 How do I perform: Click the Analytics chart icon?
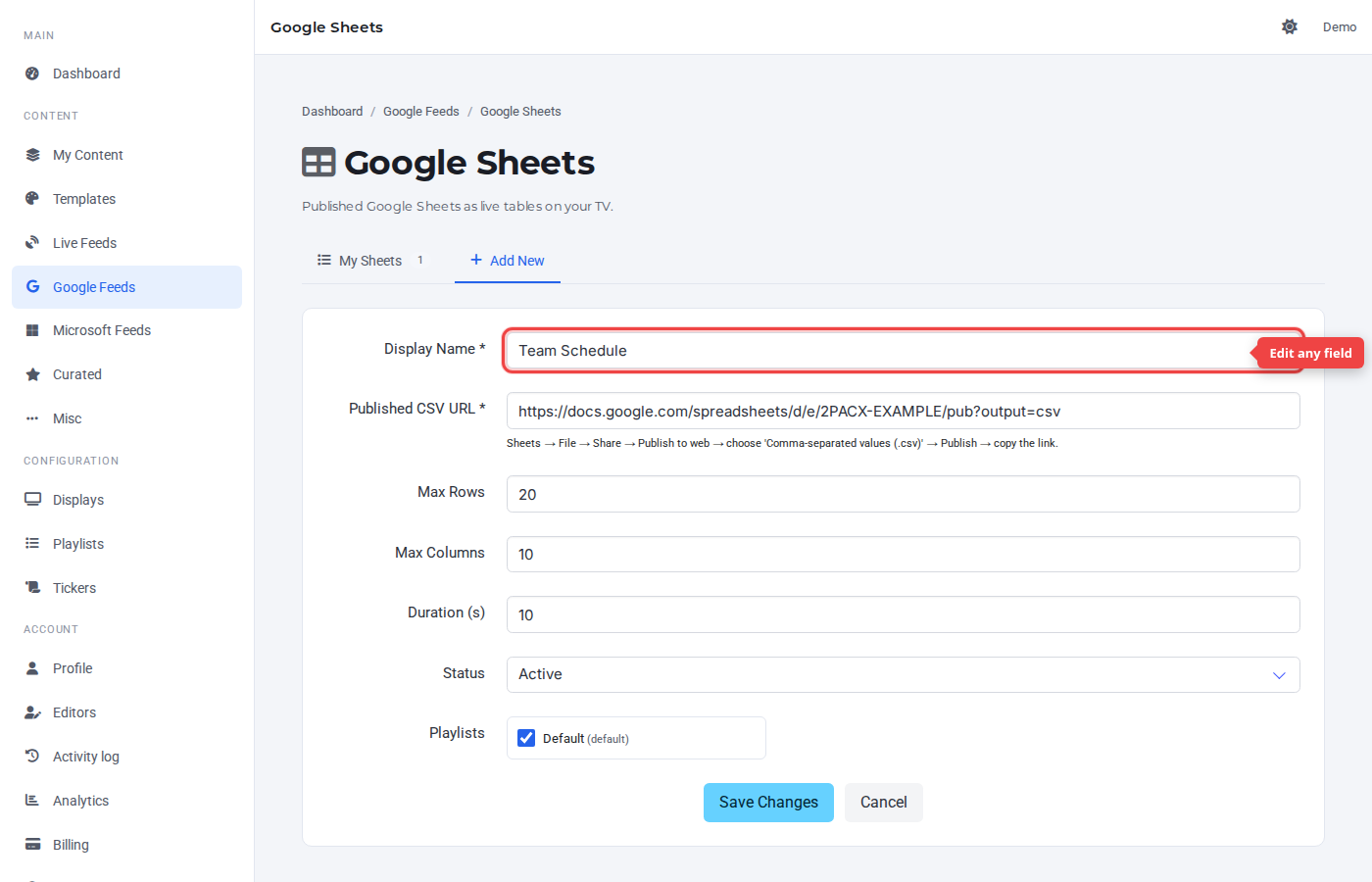(x=32, y=801)
